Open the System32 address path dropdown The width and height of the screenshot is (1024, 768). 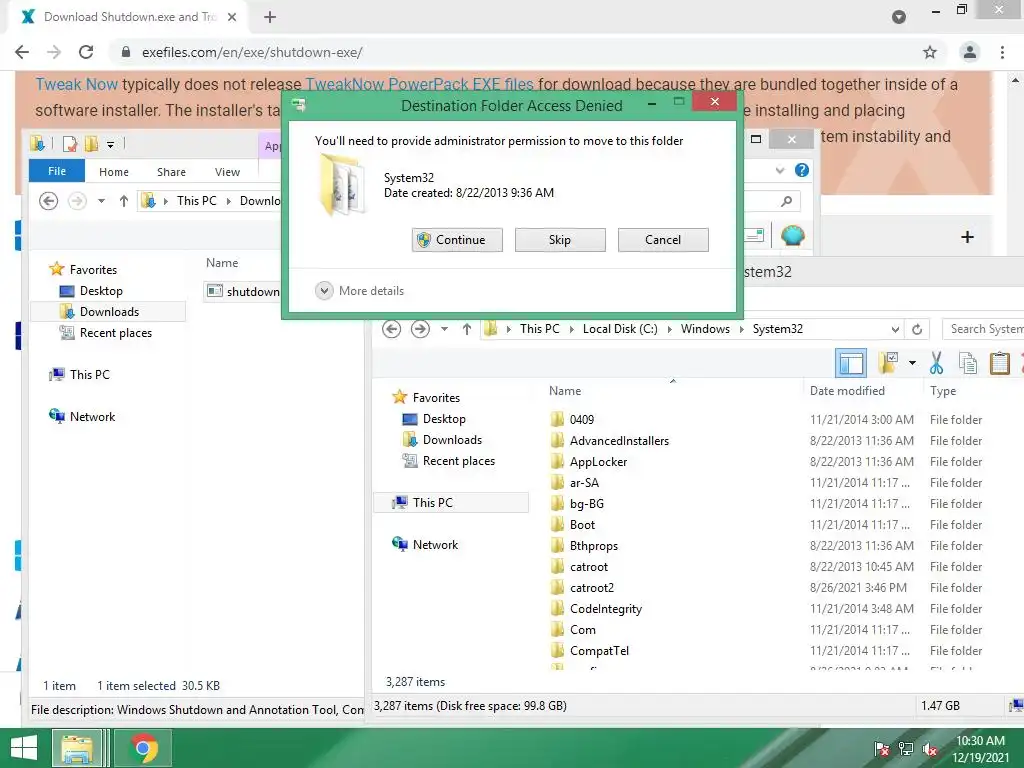point(895,329)
